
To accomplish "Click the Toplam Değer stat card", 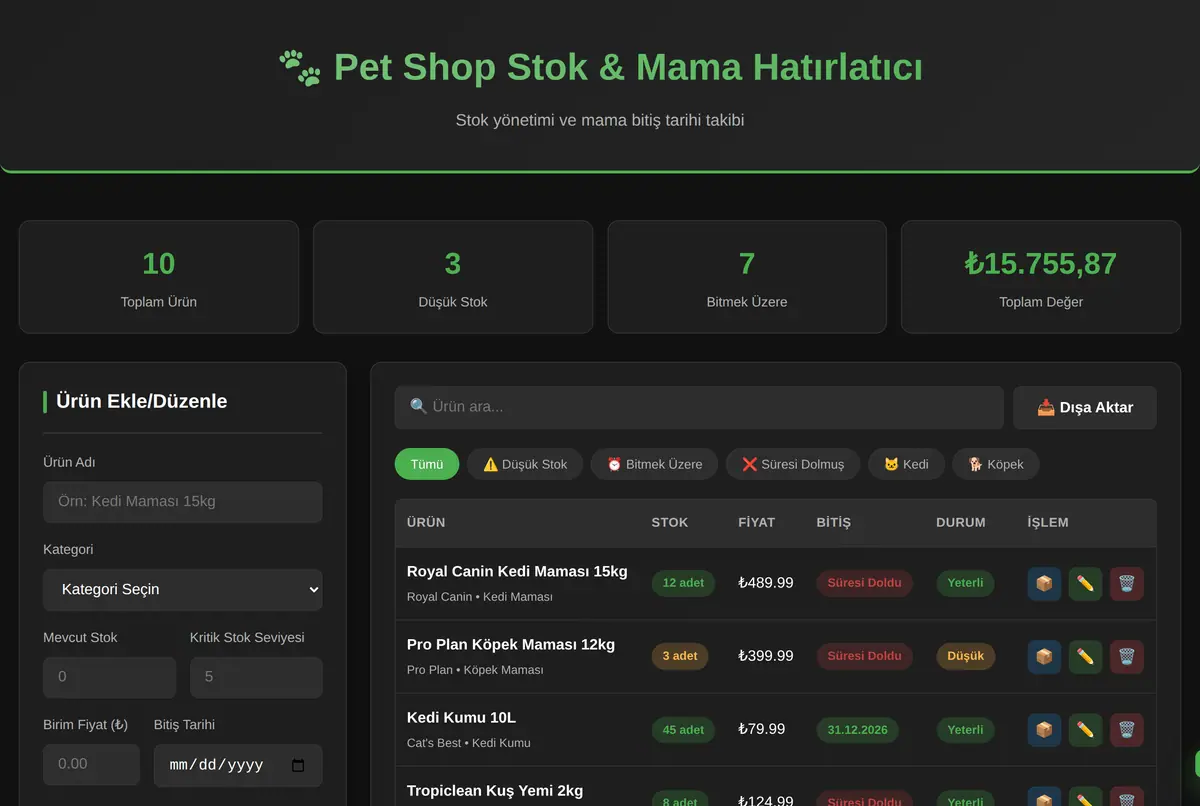I will (1041, 277).
